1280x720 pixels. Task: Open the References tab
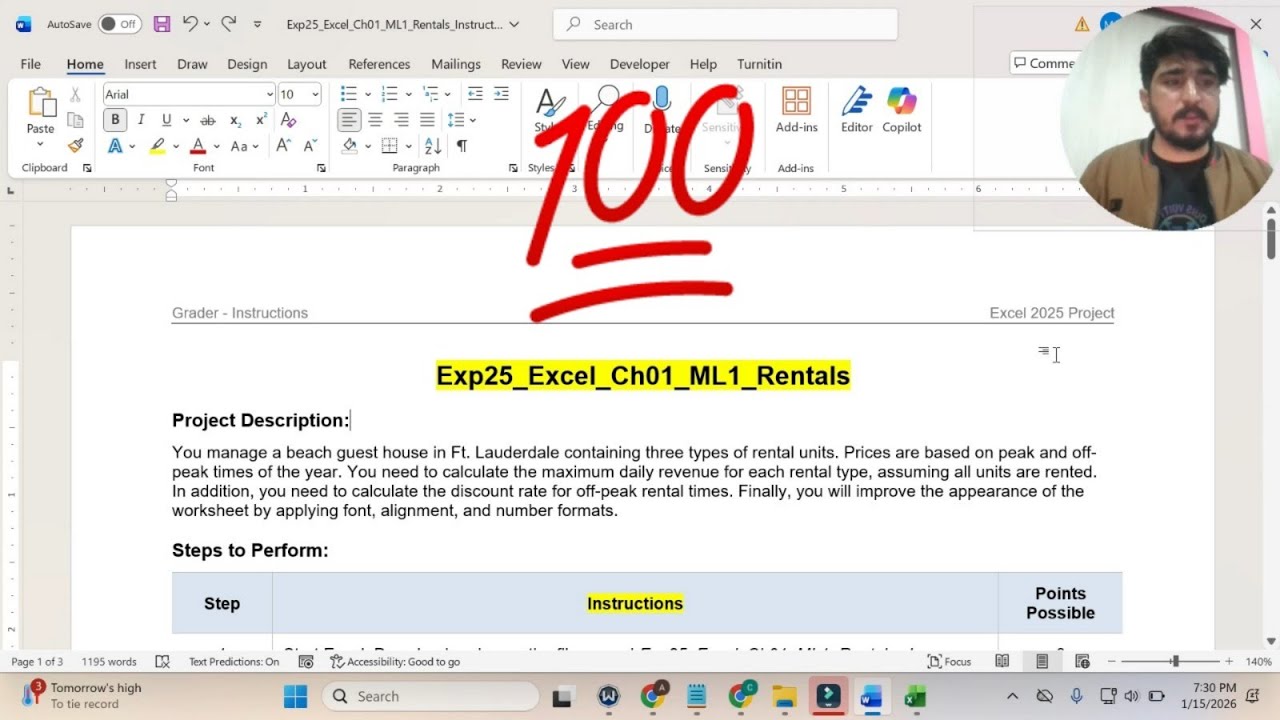379,64
